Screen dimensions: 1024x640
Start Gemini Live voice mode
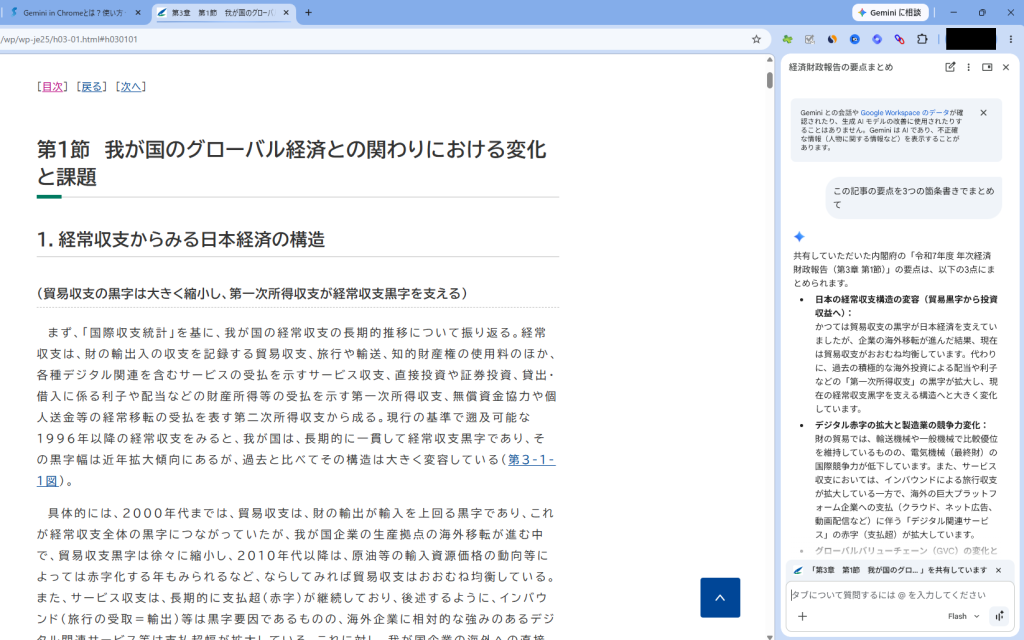click(x=1000, y=616)
